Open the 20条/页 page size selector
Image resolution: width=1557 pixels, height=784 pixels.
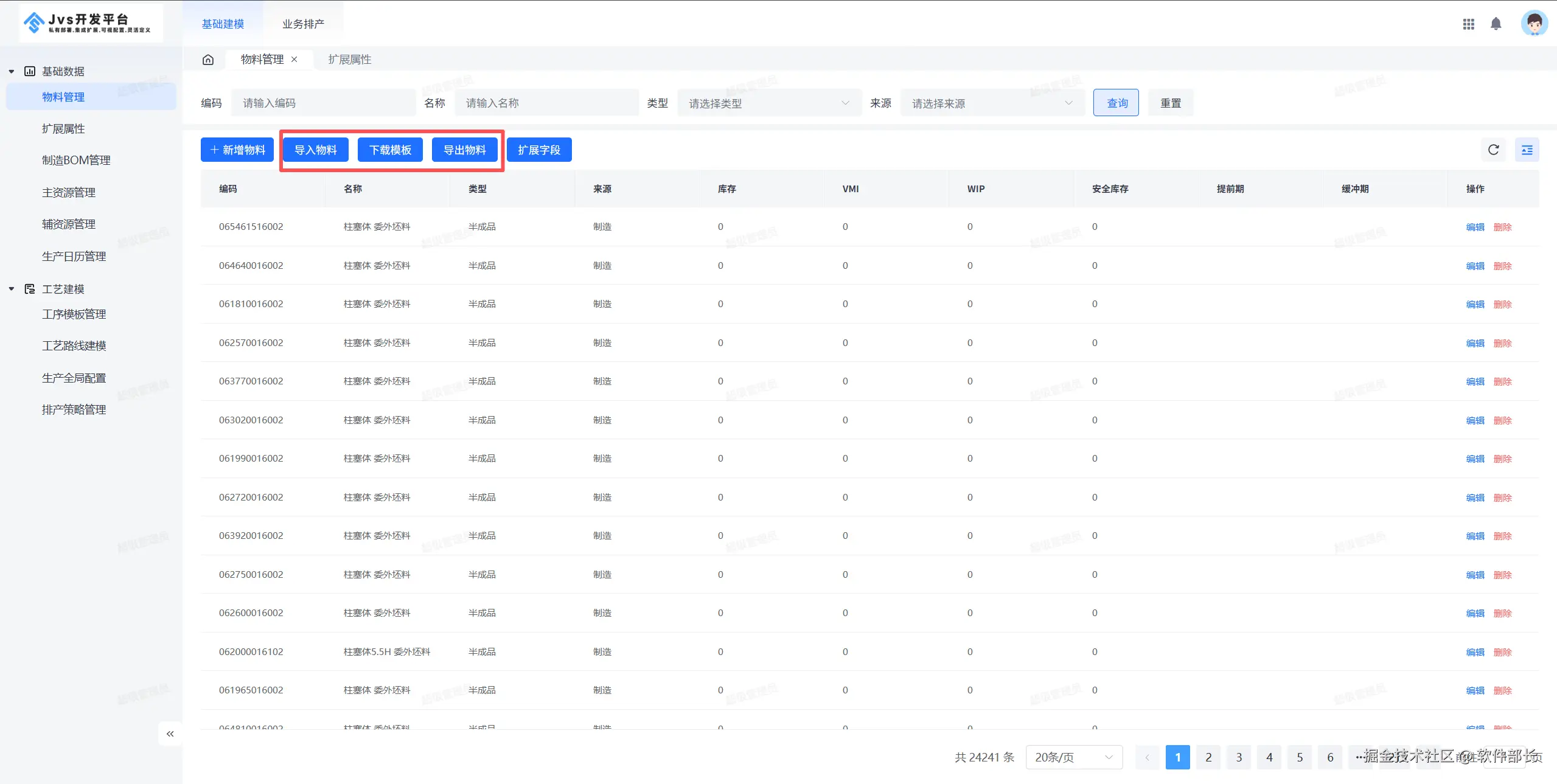[x=1073, y=757]
